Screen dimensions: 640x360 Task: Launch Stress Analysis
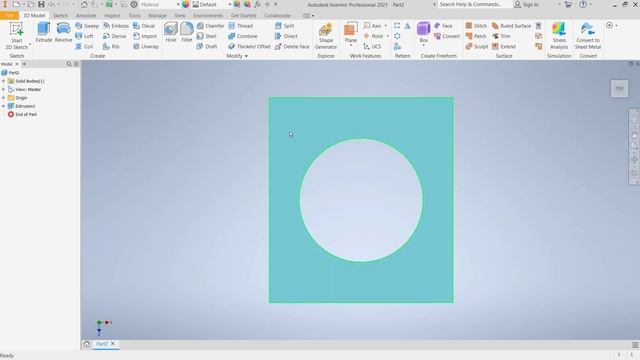click(x=559, y=36)
